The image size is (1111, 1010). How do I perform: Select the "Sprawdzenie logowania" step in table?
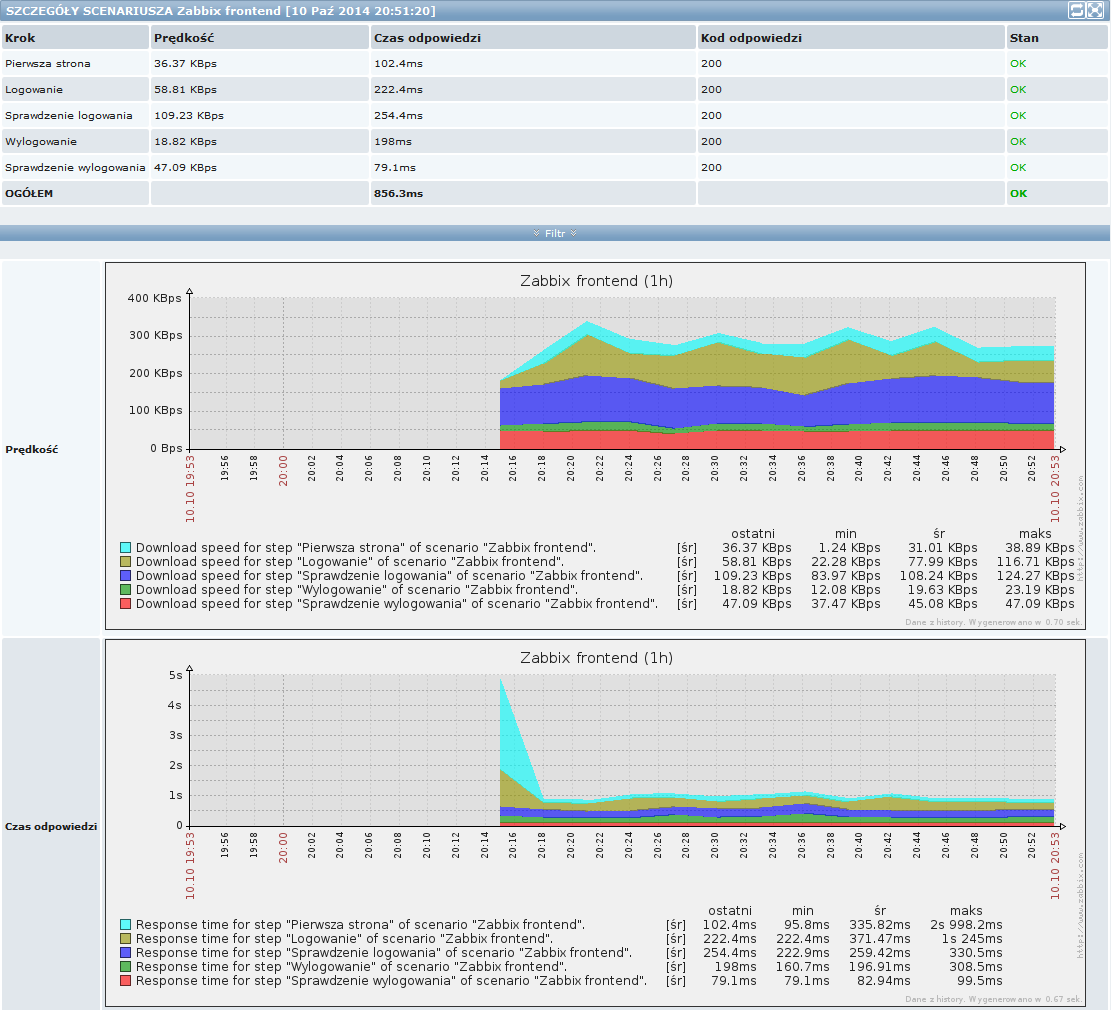click(x=69, y=116)
